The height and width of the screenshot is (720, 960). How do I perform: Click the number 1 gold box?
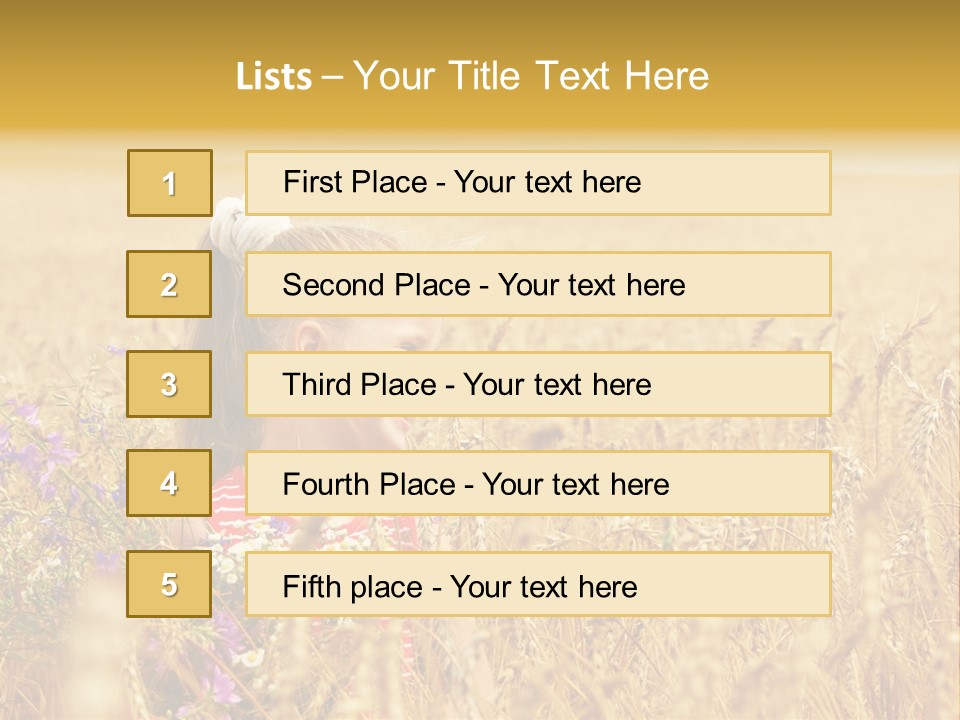coord(169,183)
